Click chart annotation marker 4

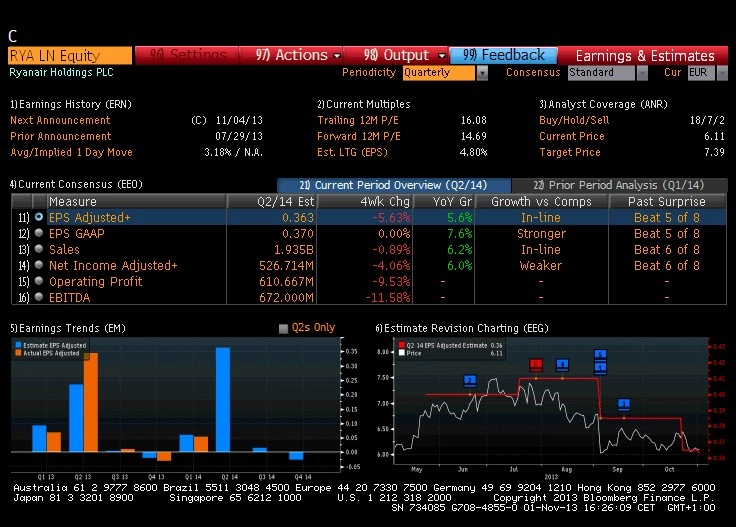coord(562,364)
